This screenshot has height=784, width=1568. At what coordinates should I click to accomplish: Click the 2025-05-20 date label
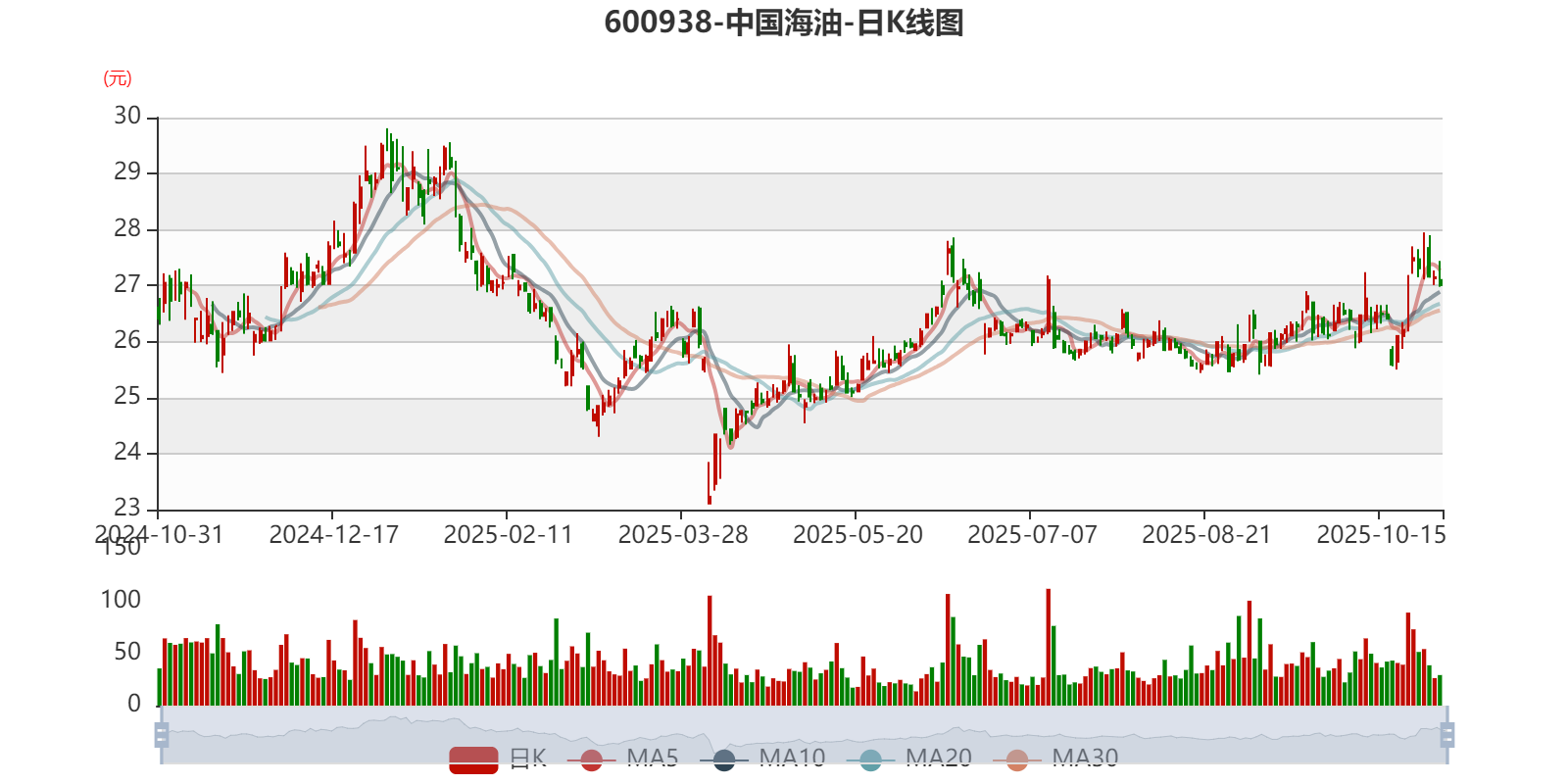(857, 534)
